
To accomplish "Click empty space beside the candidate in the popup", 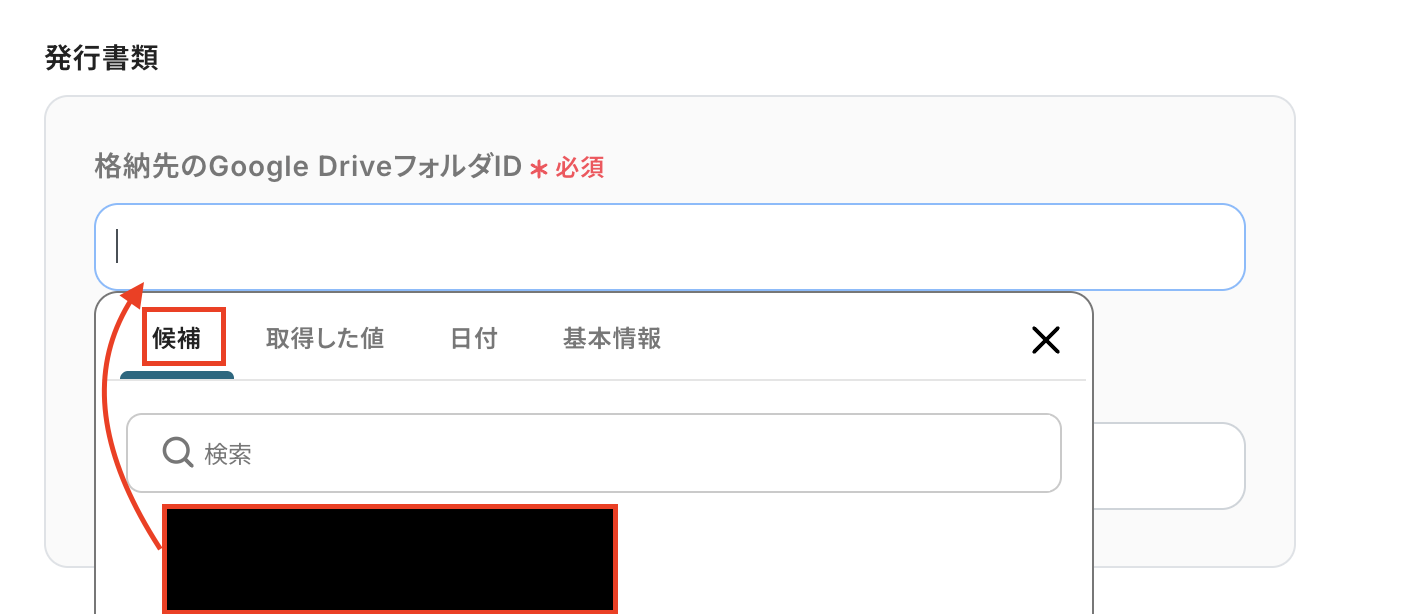I will click(850, 559).
